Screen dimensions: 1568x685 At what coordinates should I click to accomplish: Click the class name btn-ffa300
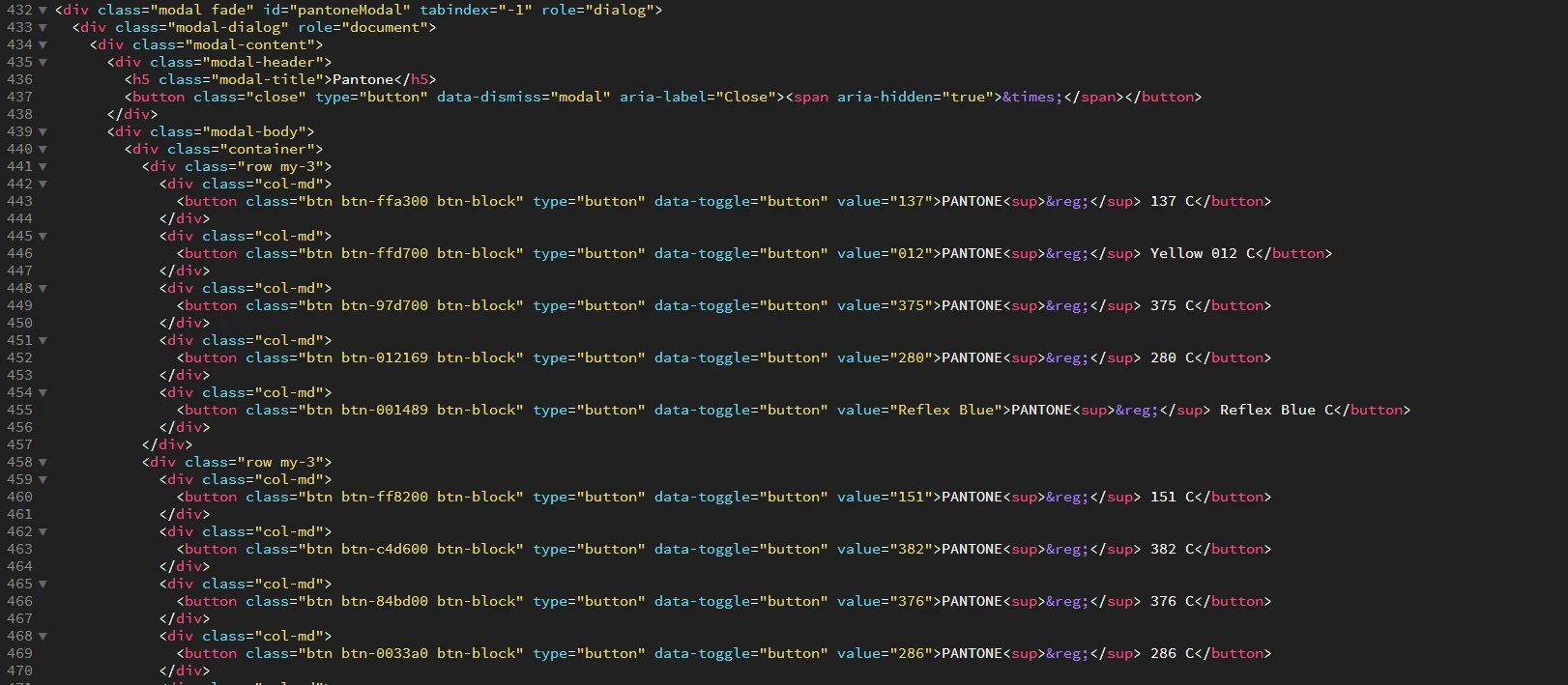pyautogui.click(x=385, y=201)
